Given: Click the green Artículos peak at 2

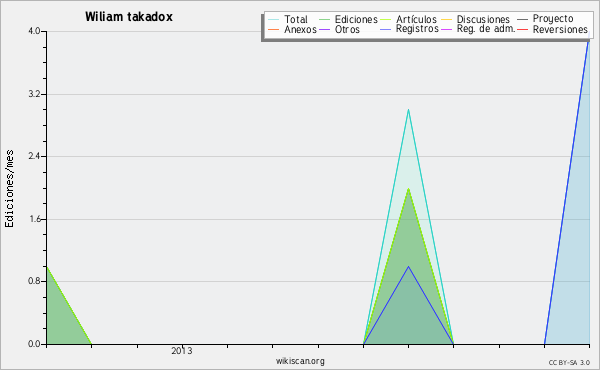Looking at the screenshot, I should 408,189.
